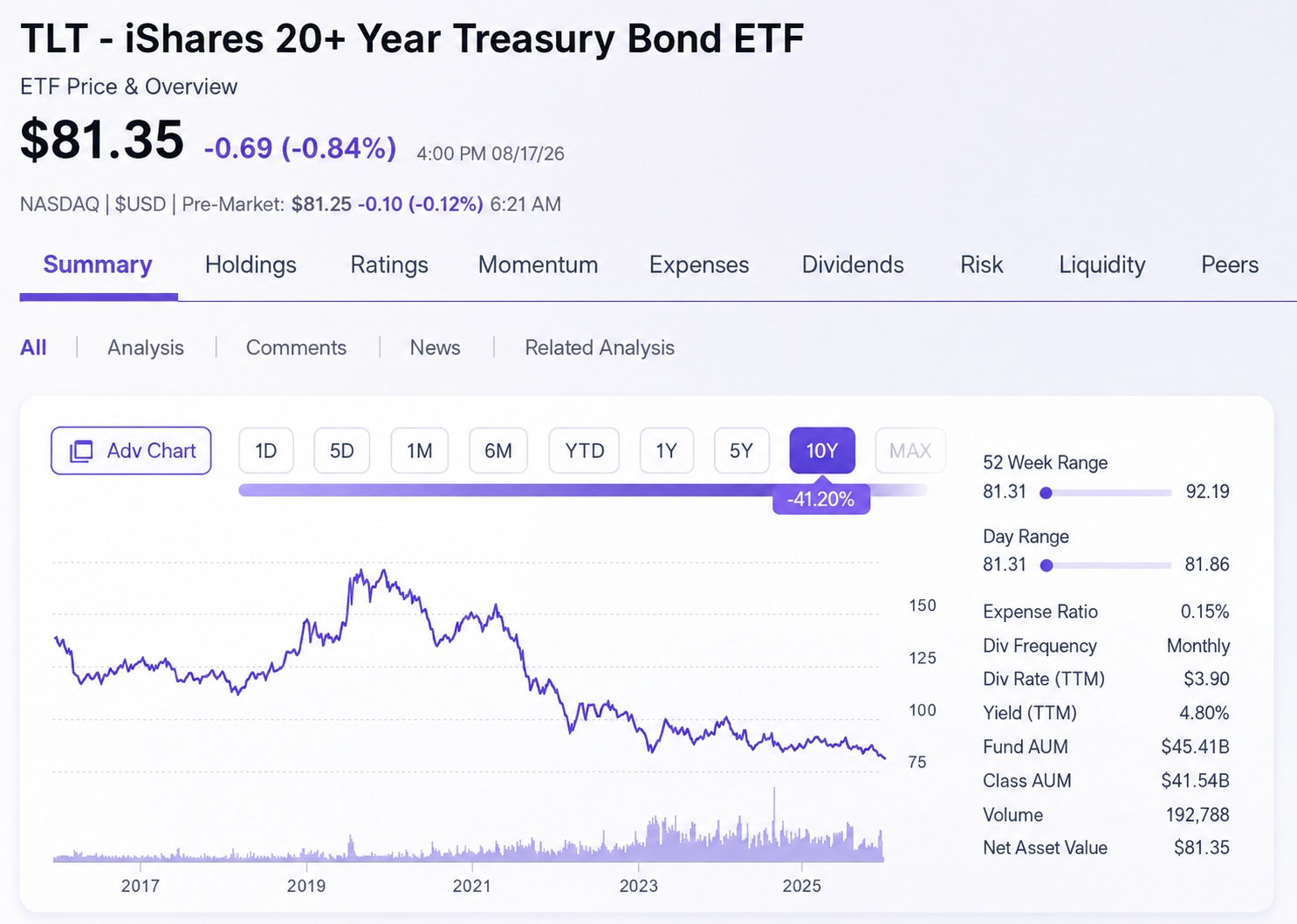Viewport: 1297px width, 924px height.
Task: Filter content by Analysis
Action: (x=146, y=347)
